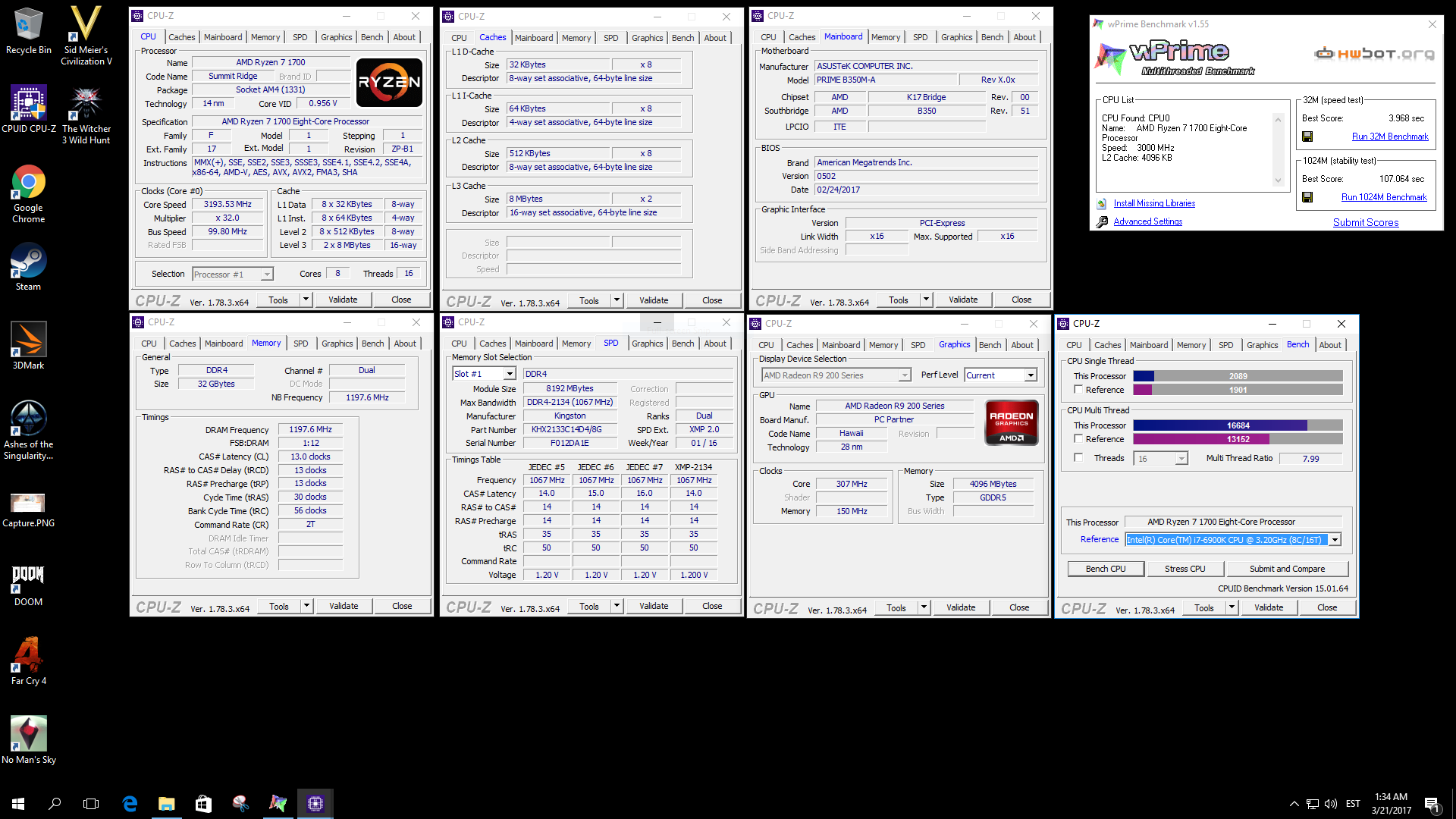Viewport: 1456px width, 819px height.
Task: Click Validate in the Memory window
Action: [x=344, y=606]
